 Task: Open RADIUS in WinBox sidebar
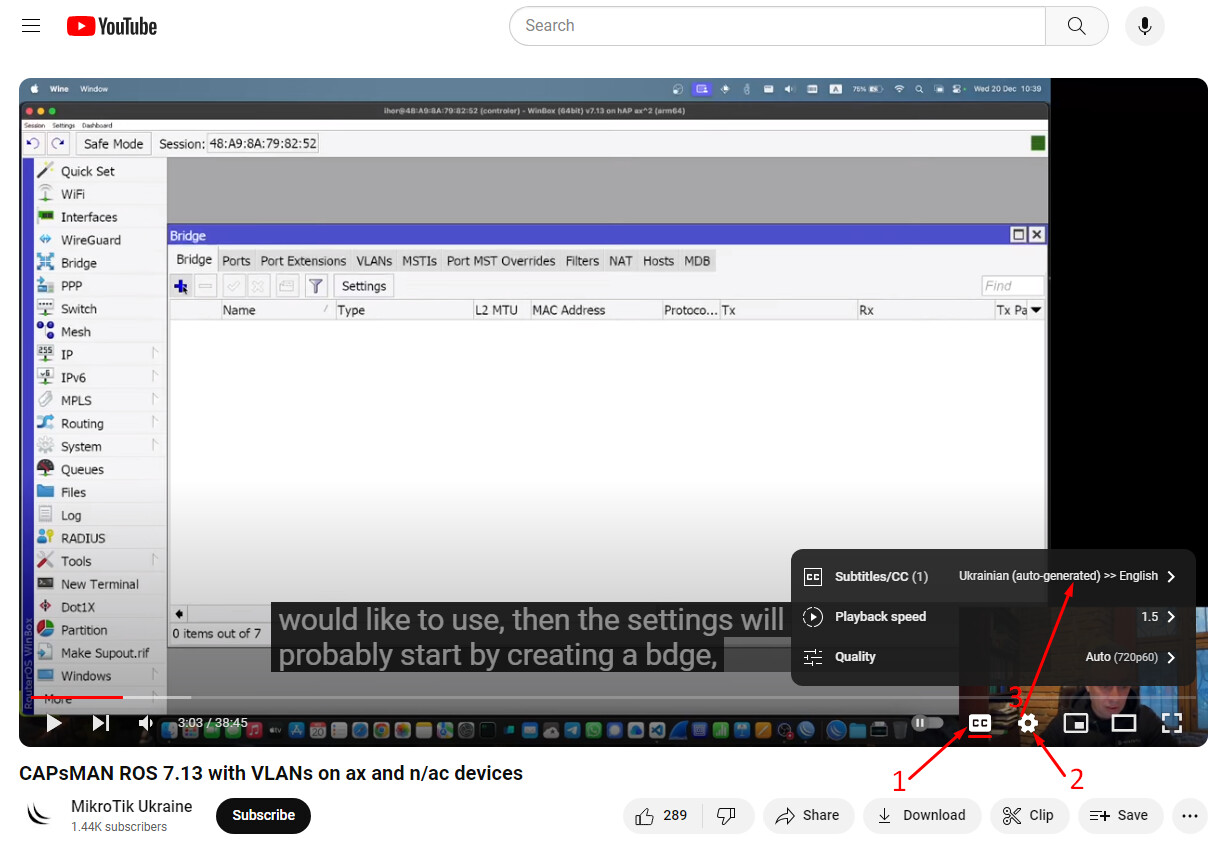[x=83, y=538]
